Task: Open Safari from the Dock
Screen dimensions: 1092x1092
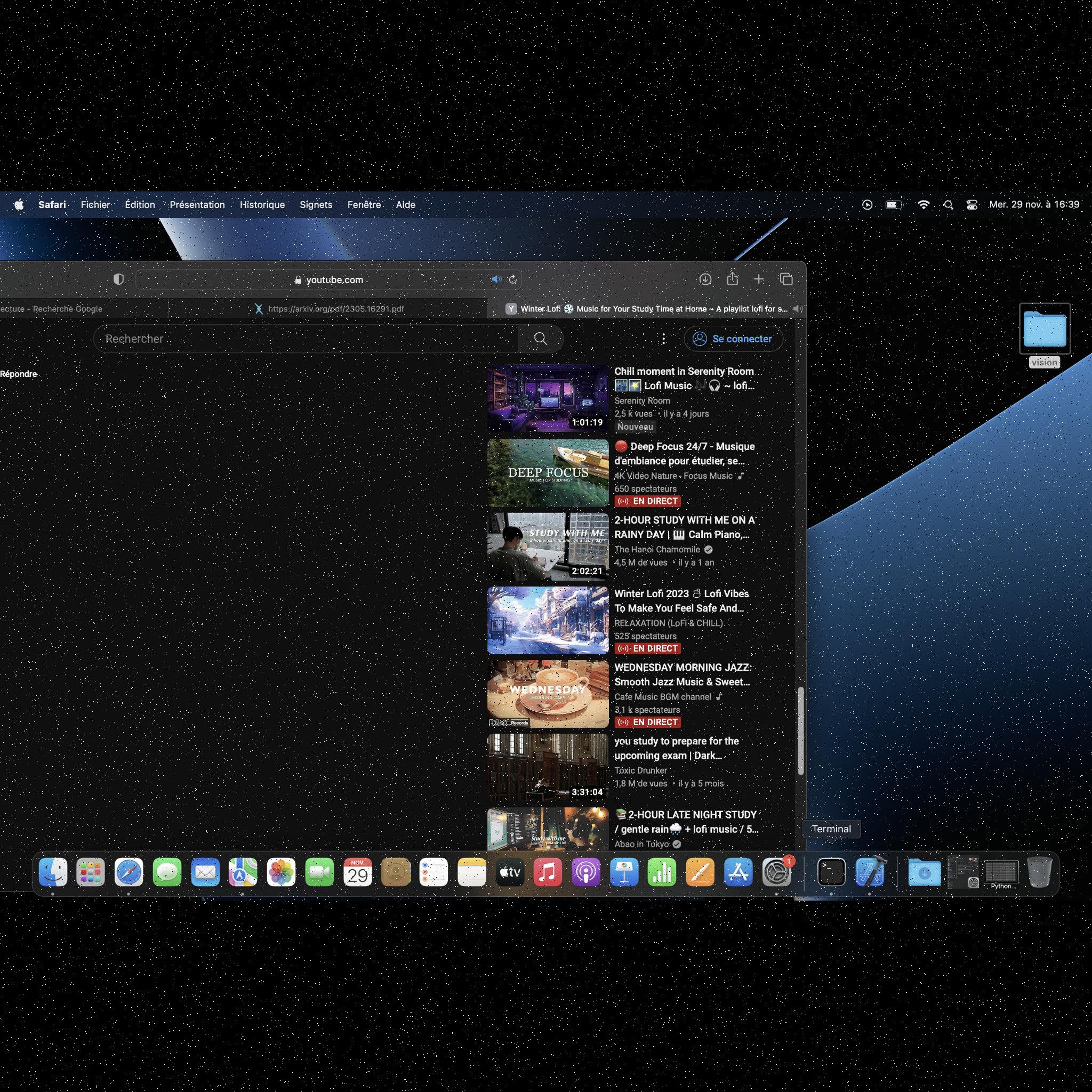Action: [129, 872]
